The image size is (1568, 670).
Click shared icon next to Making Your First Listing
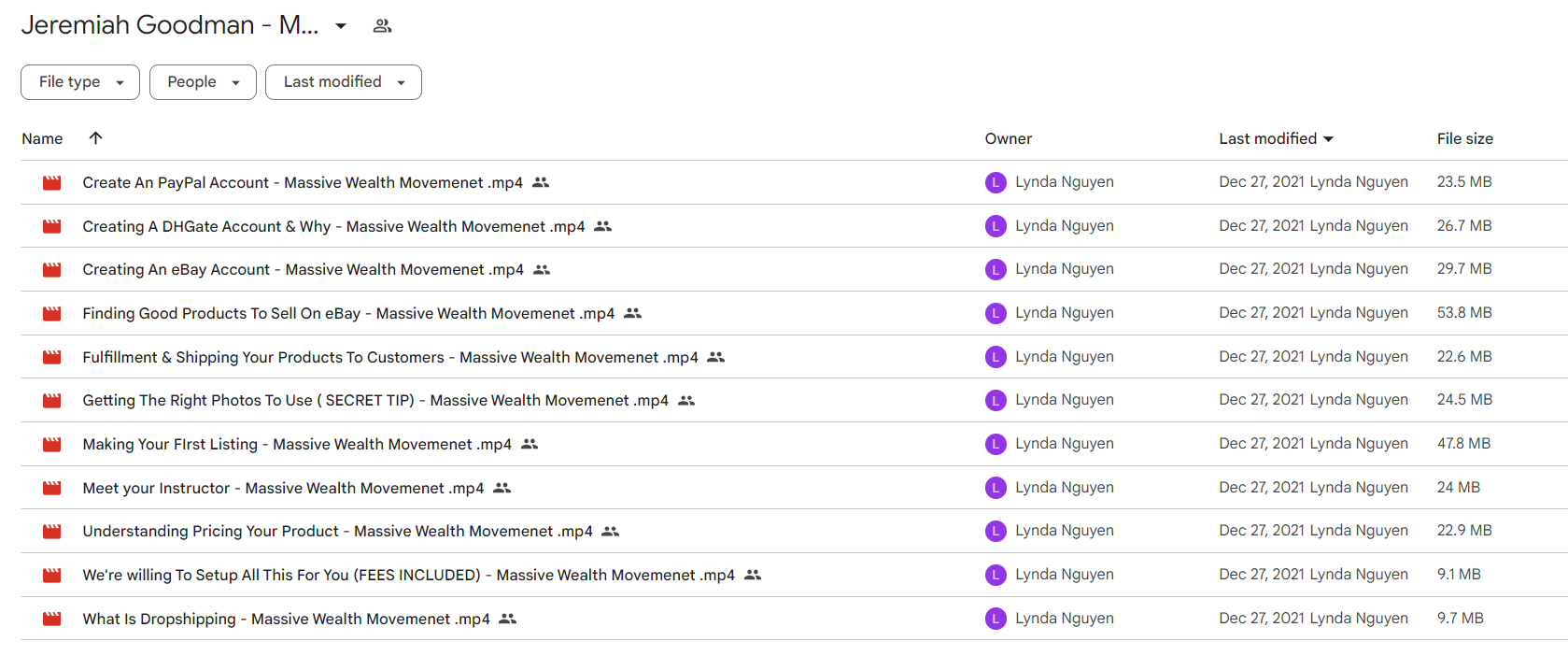[530, 444]
